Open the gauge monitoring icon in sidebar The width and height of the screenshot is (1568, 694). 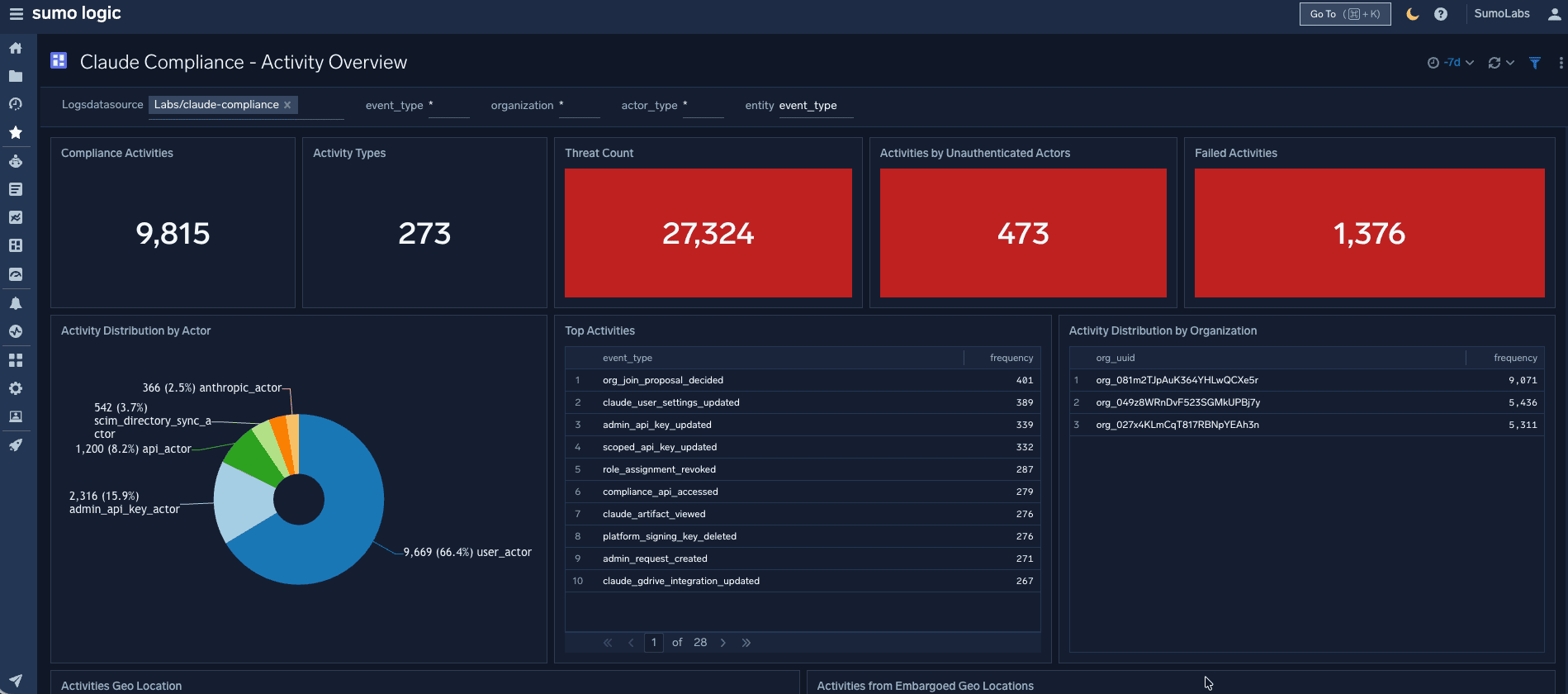point(16,274)
